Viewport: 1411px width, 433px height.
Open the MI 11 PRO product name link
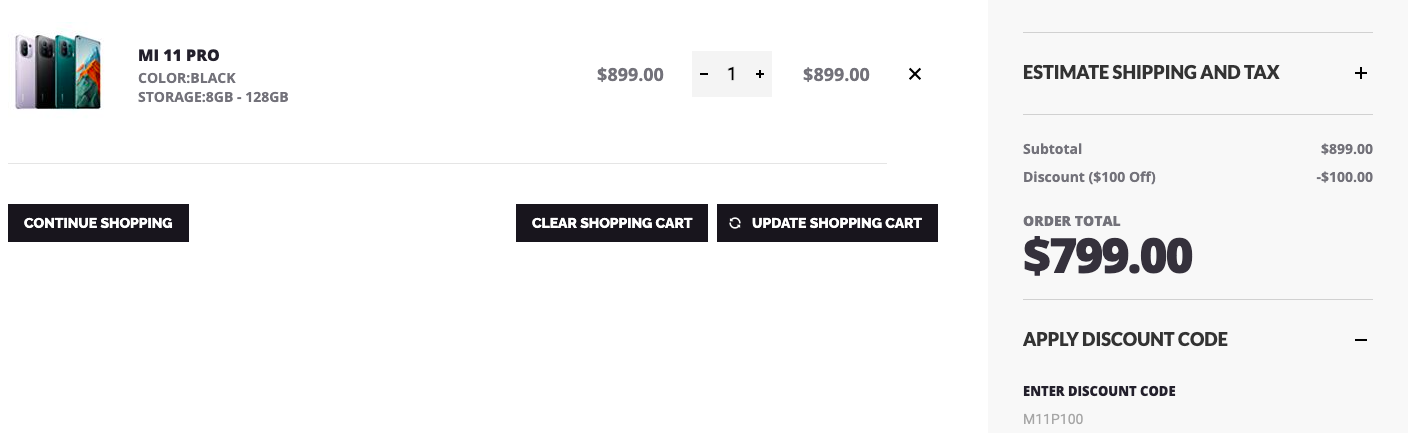[x=179, y=55]
